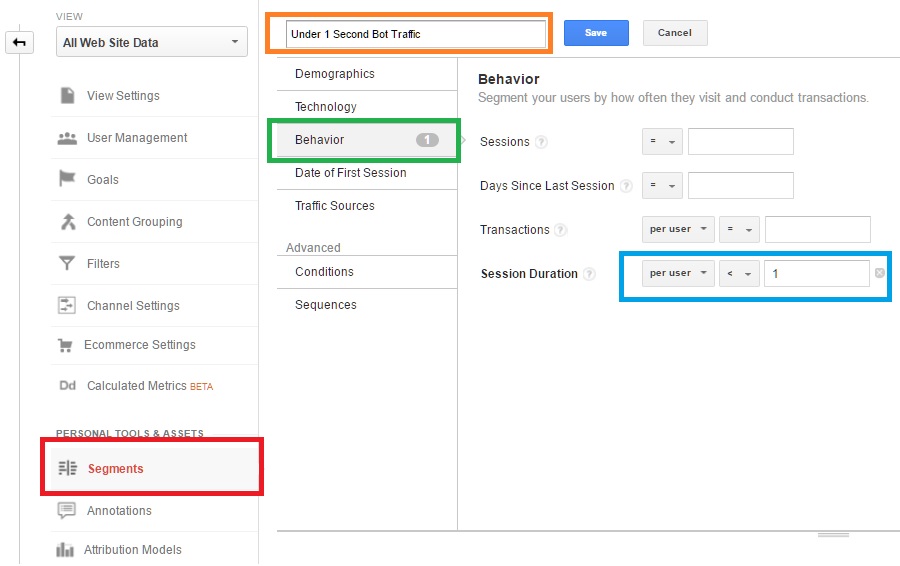Click the back arrow icon

[x=20, y=42]
